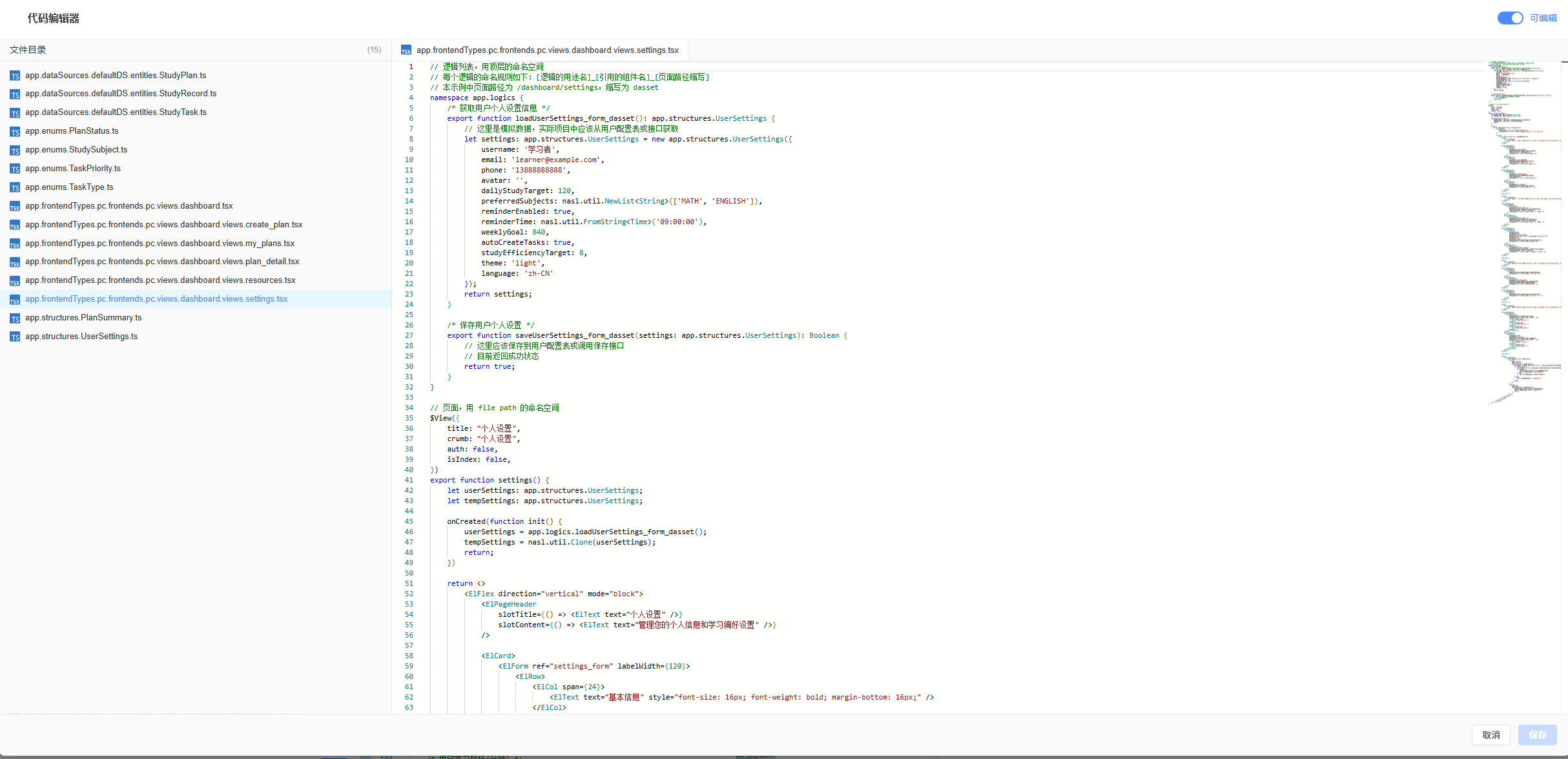Toggle the 可编辑 editable switch
Viewport: 1568px width, 759px height.
click(x=1510, y=18)
